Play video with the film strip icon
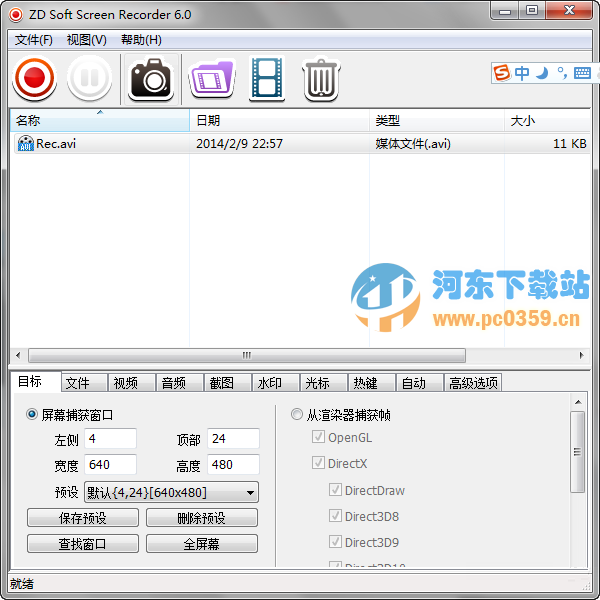The height and width of the screenshot is (600, 600). coord(267,78)
